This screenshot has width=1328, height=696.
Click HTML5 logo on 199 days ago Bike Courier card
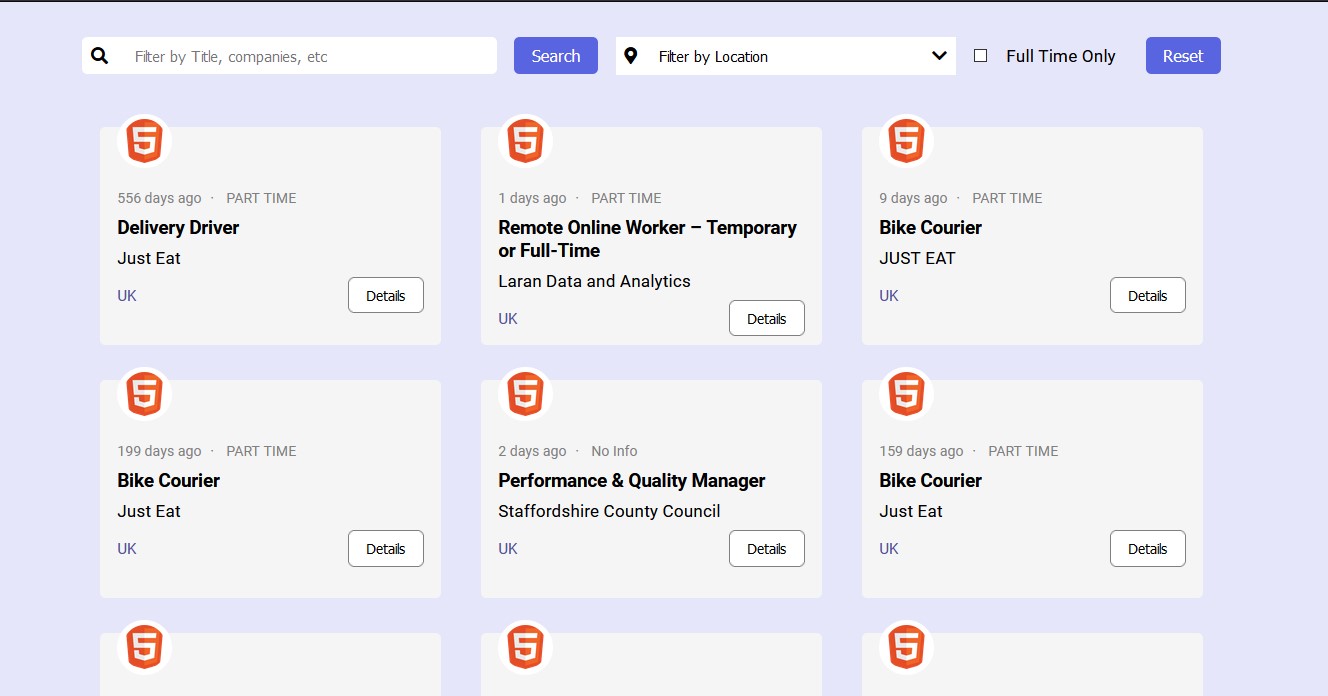pyautogui.click(x=145, y=394)
